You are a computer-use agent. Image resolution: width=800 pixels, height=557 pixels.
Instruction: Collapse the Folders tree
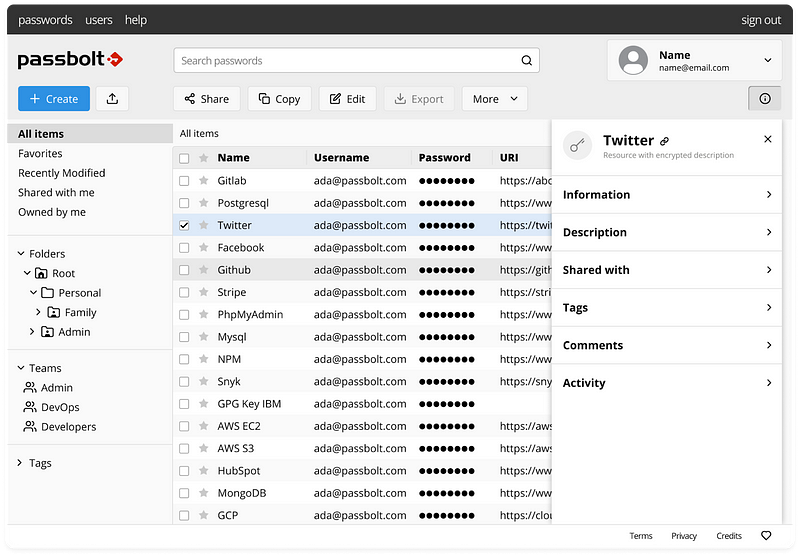click(x=21, y=254)
